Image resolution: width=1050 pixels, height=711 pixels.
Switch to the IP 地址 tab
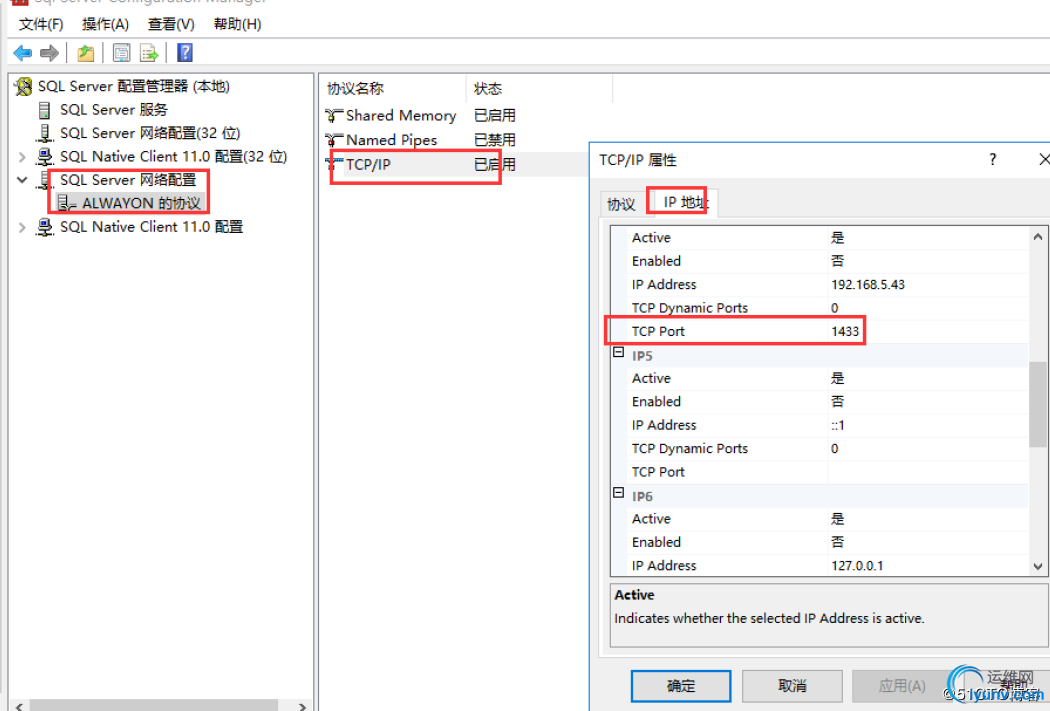pos(682,202)
